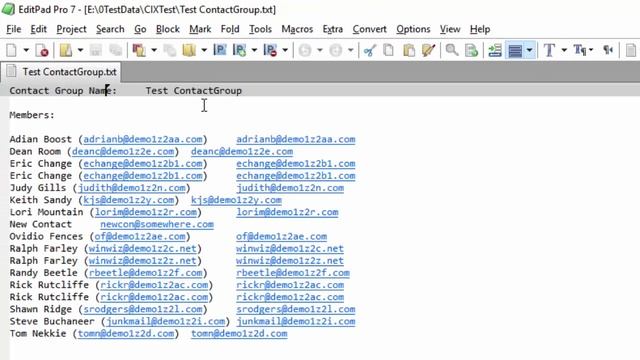Open the Font T dropdown arrow

[564, 51]
